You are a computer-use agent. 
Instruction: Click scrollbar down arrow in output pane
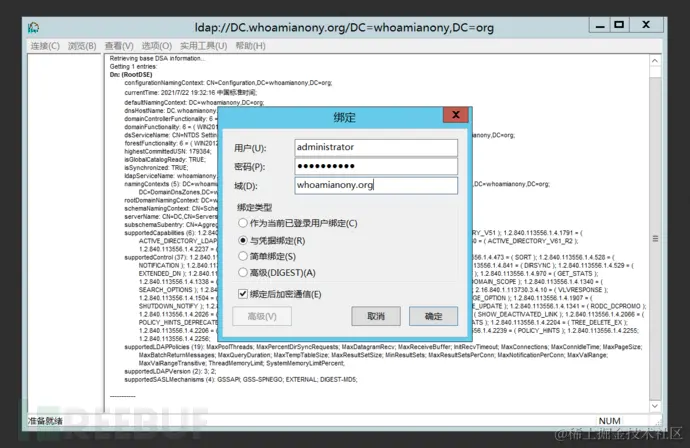click(655, 406)
